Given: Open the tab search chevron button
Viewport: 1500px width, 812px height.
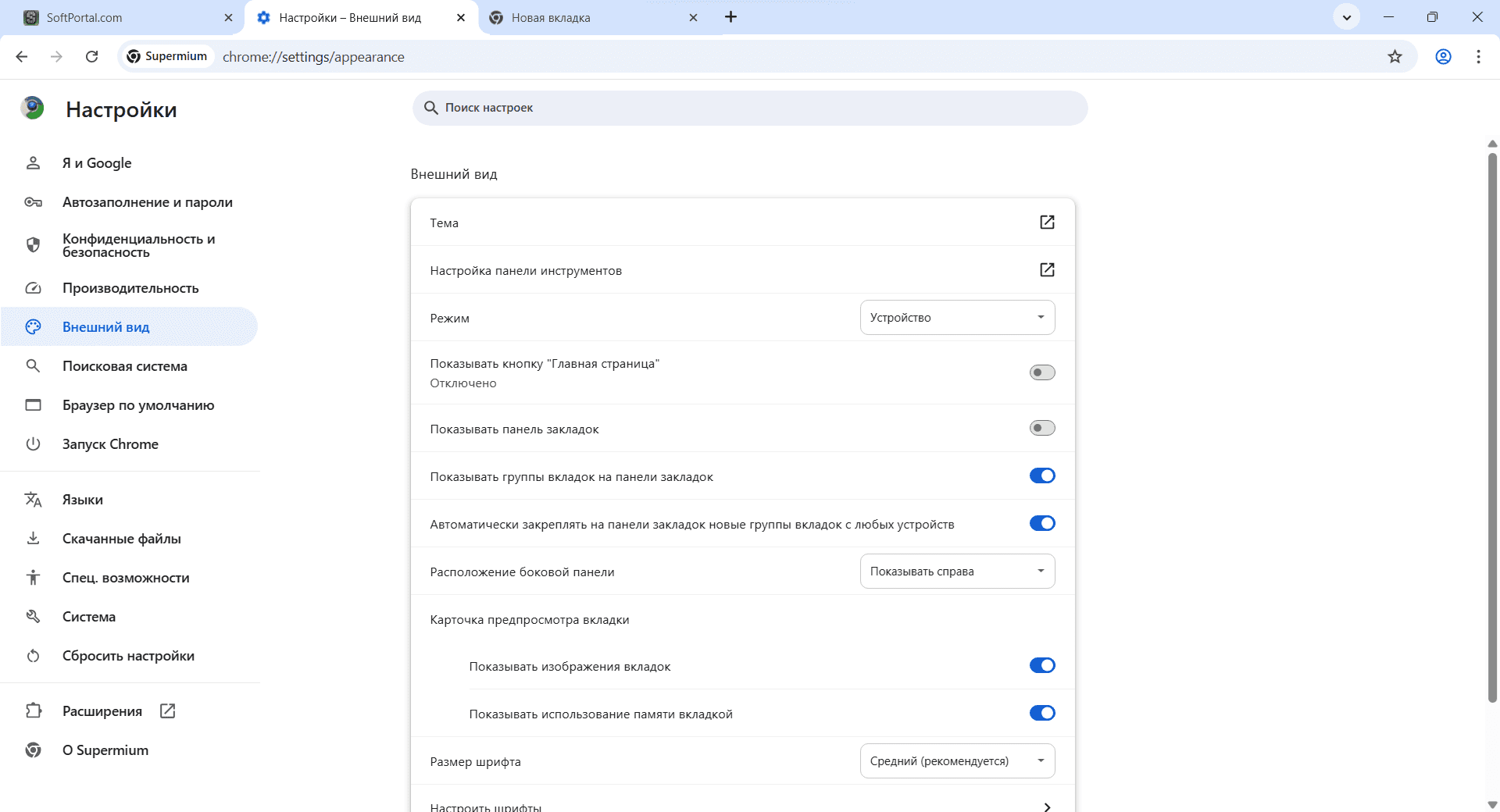Looking at the screenshot, I should (1346, 17).
